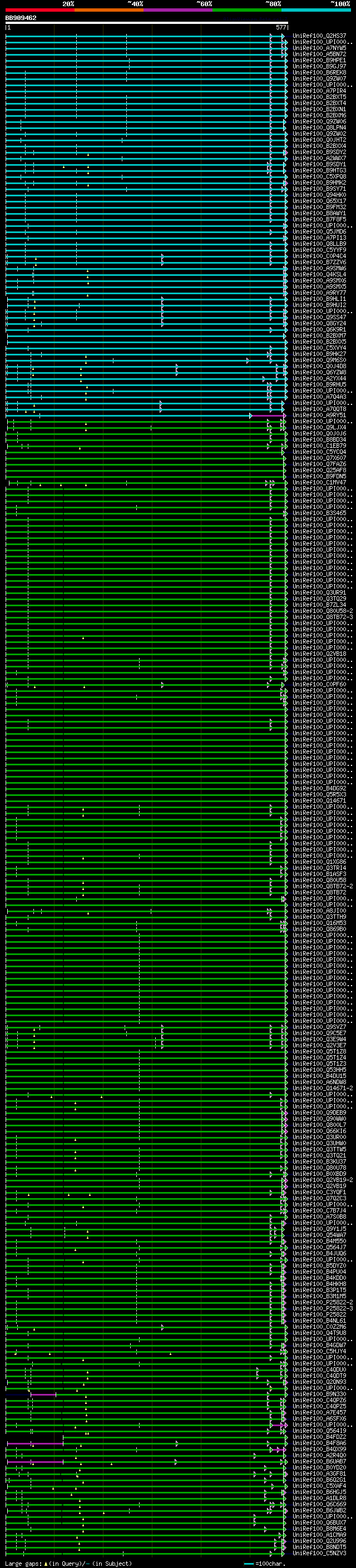Click UniRef100_C0P4C4 hit name

(x=319, y=256)
